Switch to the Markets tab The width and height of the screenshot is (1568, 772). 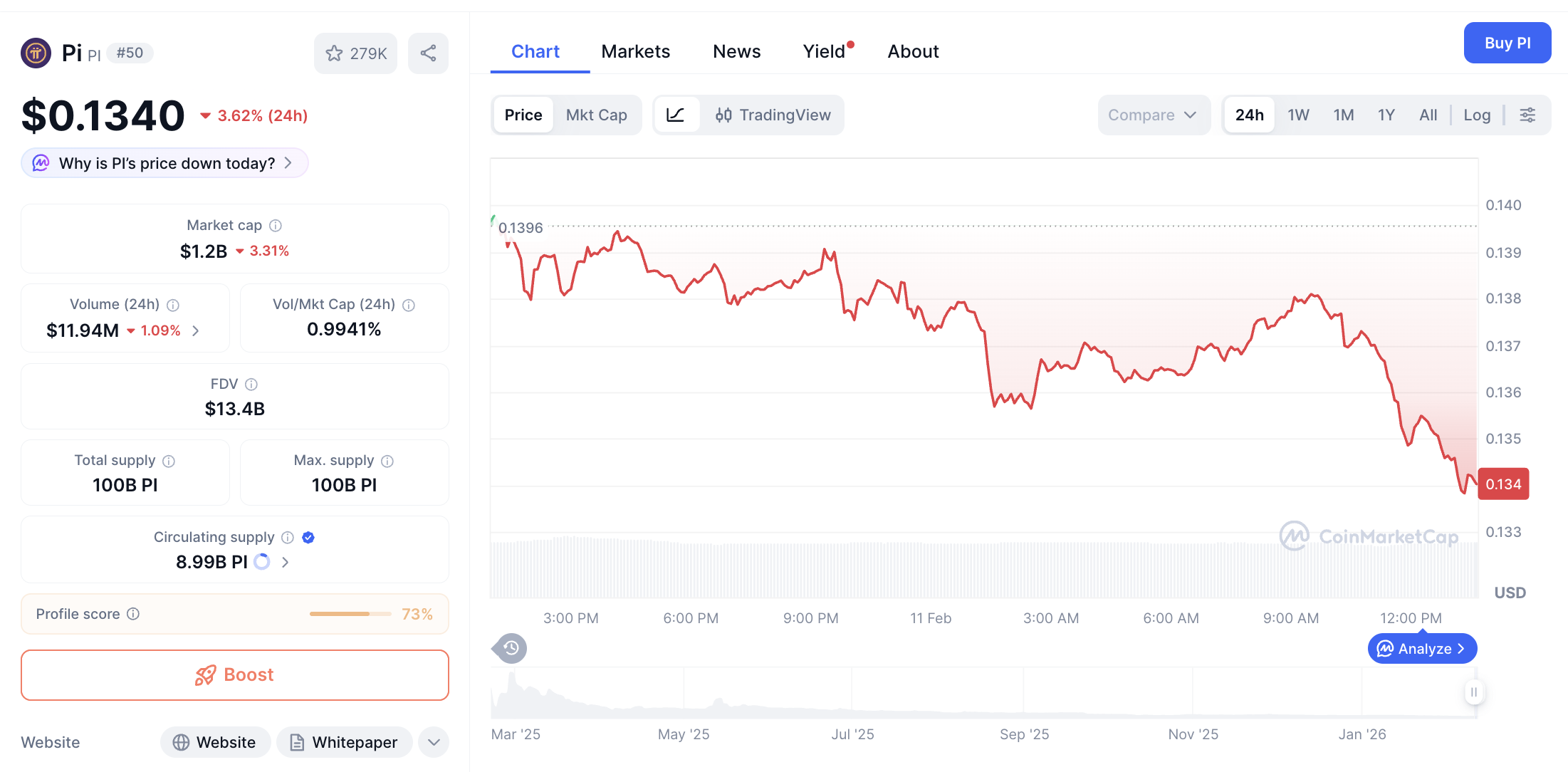pos(635,51)
